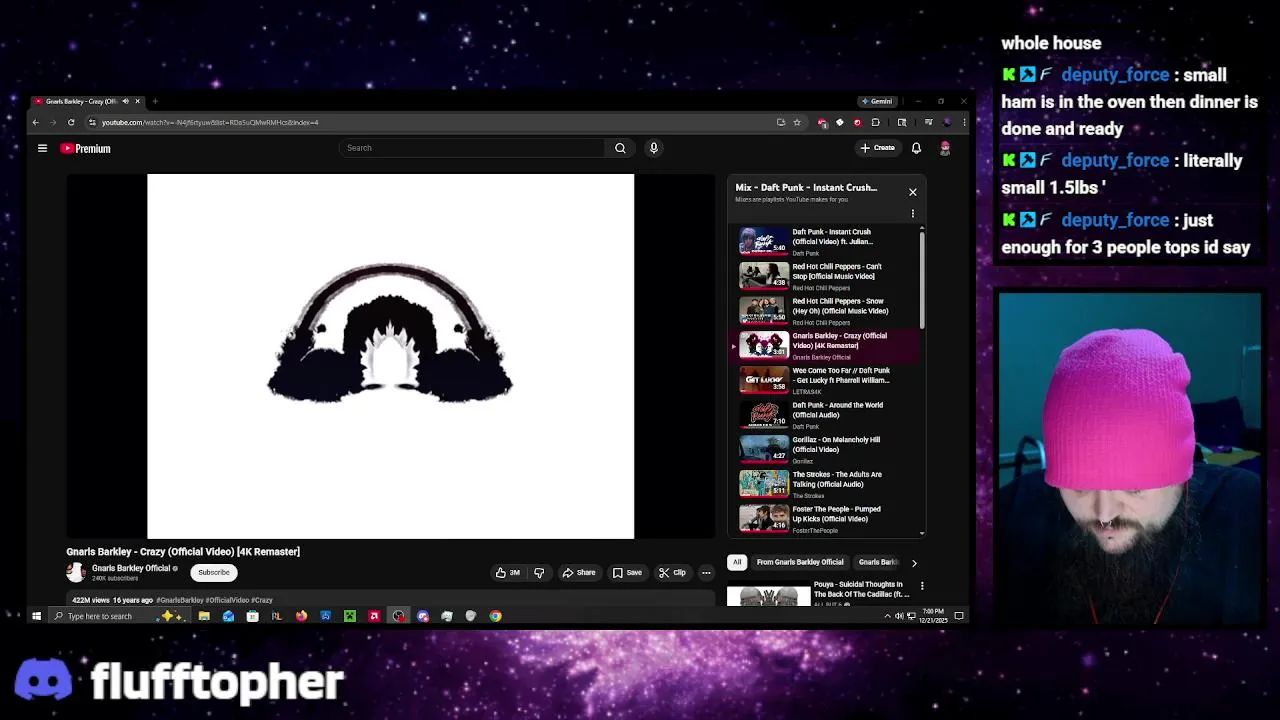
Task: Play Red Hot Chili Peppers Snow (Hey Oh)
Action: (826, 311)
